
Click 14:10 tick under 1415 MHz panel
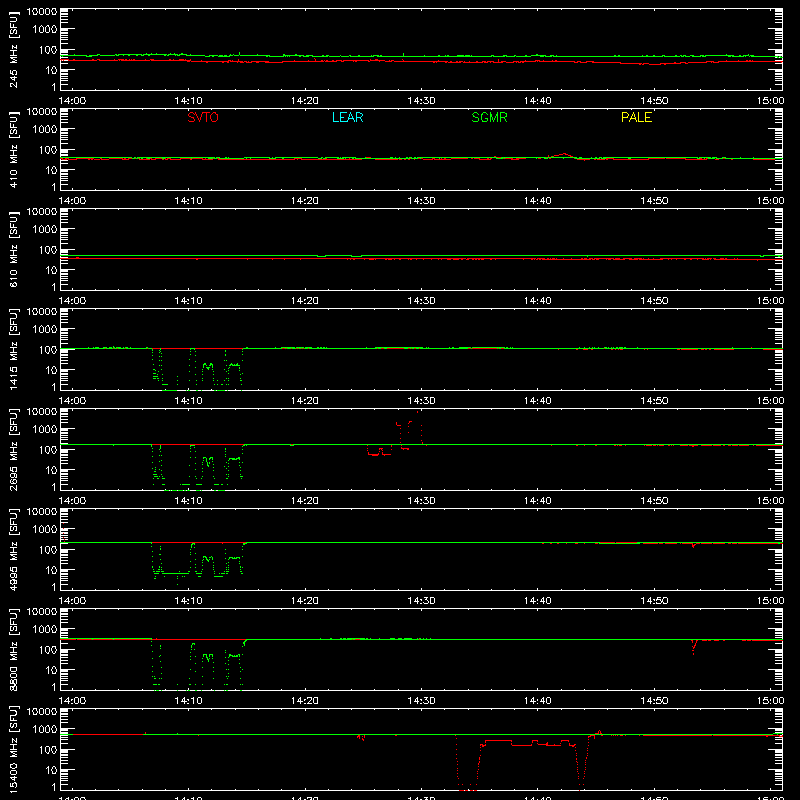pos(188,401)
